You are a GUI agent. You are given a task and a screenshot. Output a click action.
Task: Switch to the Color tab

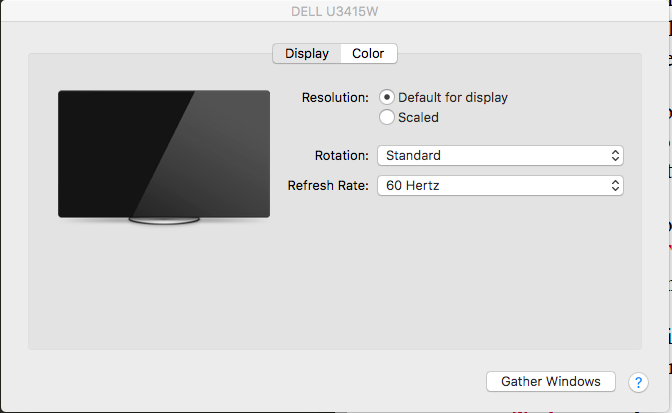369,54
